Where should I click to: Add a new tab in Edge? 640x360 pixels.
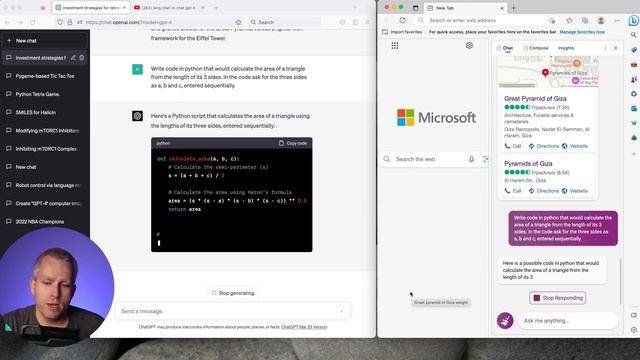513,8
